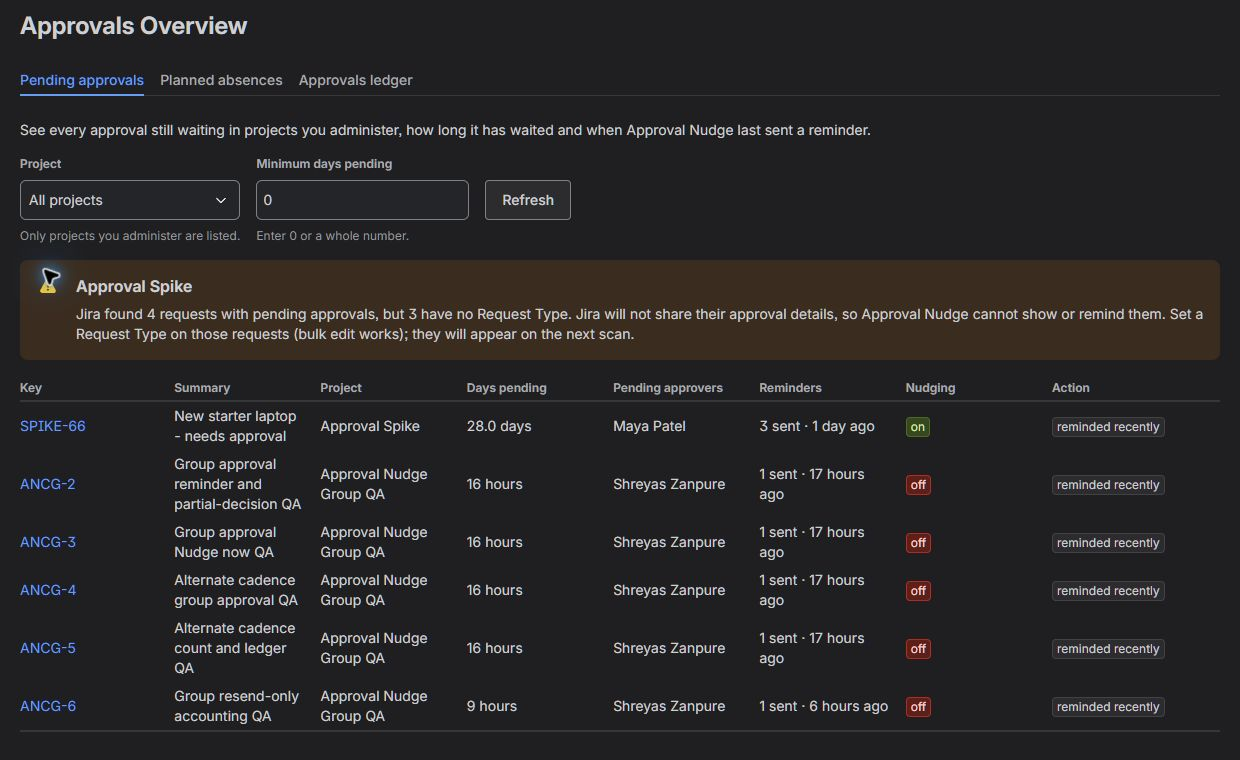Viewport: 1240px width, 760px height.
Task: Open the ANCG-6 issue link
Action: [48, 706]
